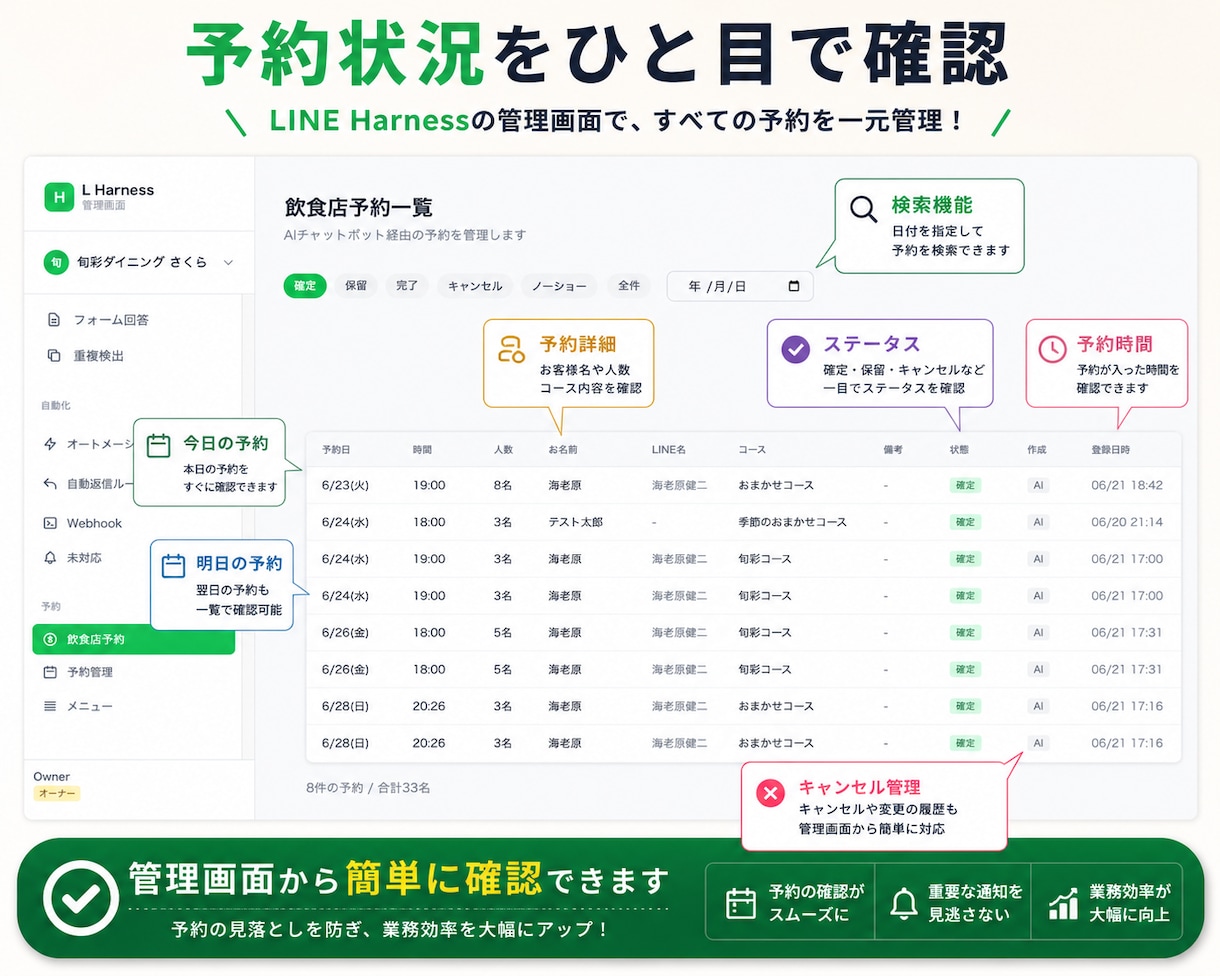Click the オーナー role badge

(56, 793)
